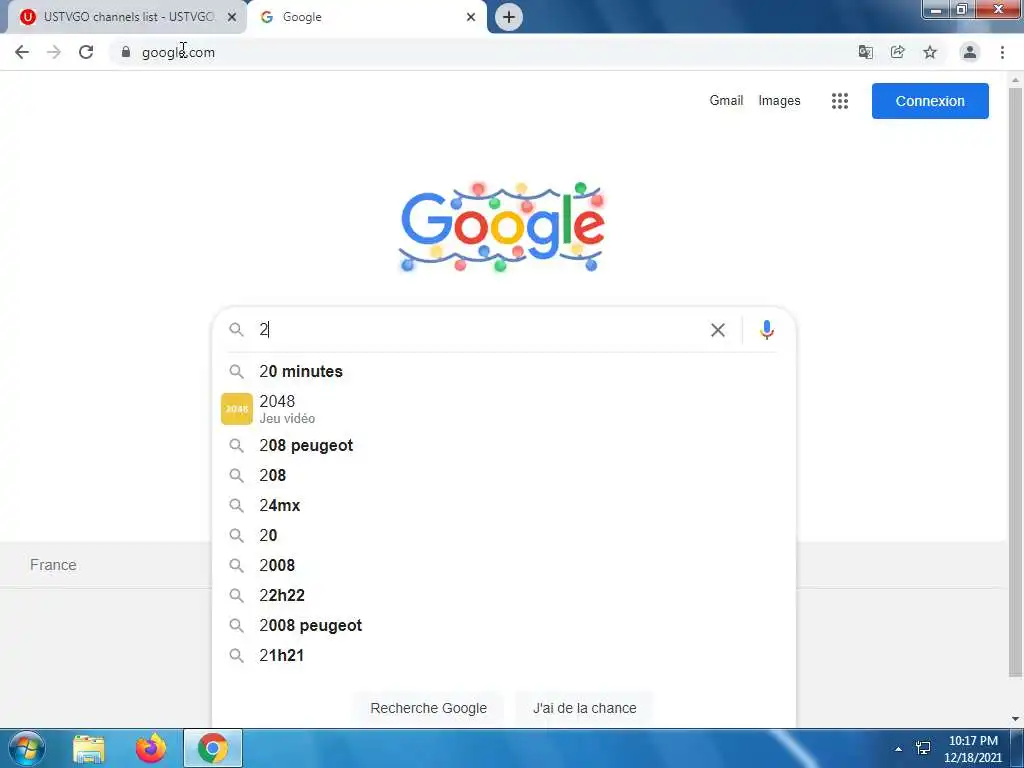The image size is (1024, 768).
Task: Click the scrollbar up arrow
Action: point(1015,80)
